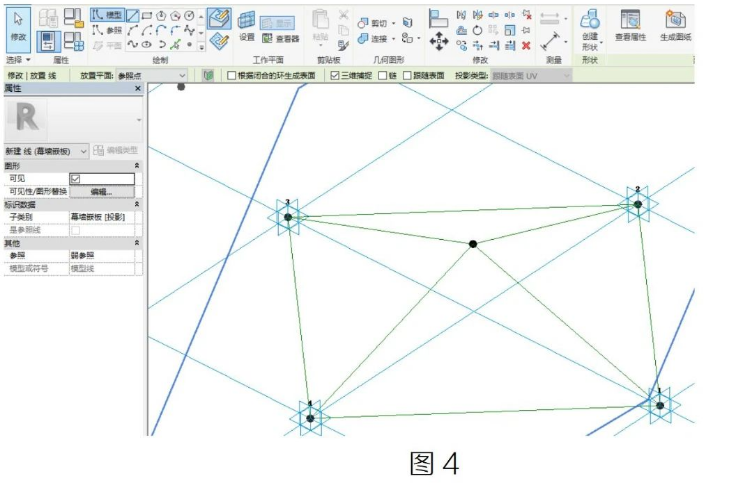The height and width of the screenshot is (483, 732).
Task: Choose the 参照 line draw mode
Action: pyautogui.click(x=107, y=30)
